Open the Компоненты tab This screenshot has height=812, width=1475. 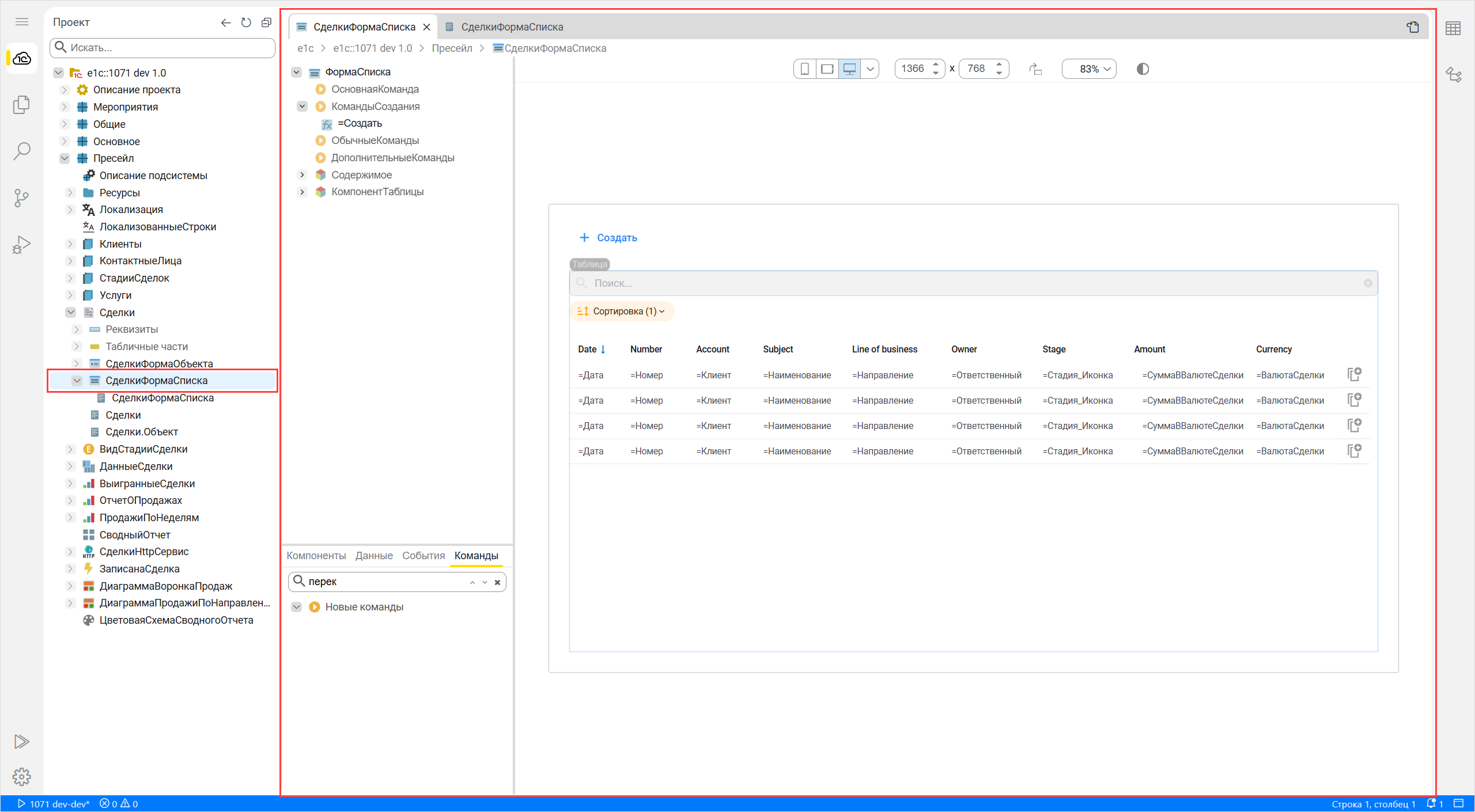(x=316, y=556)
